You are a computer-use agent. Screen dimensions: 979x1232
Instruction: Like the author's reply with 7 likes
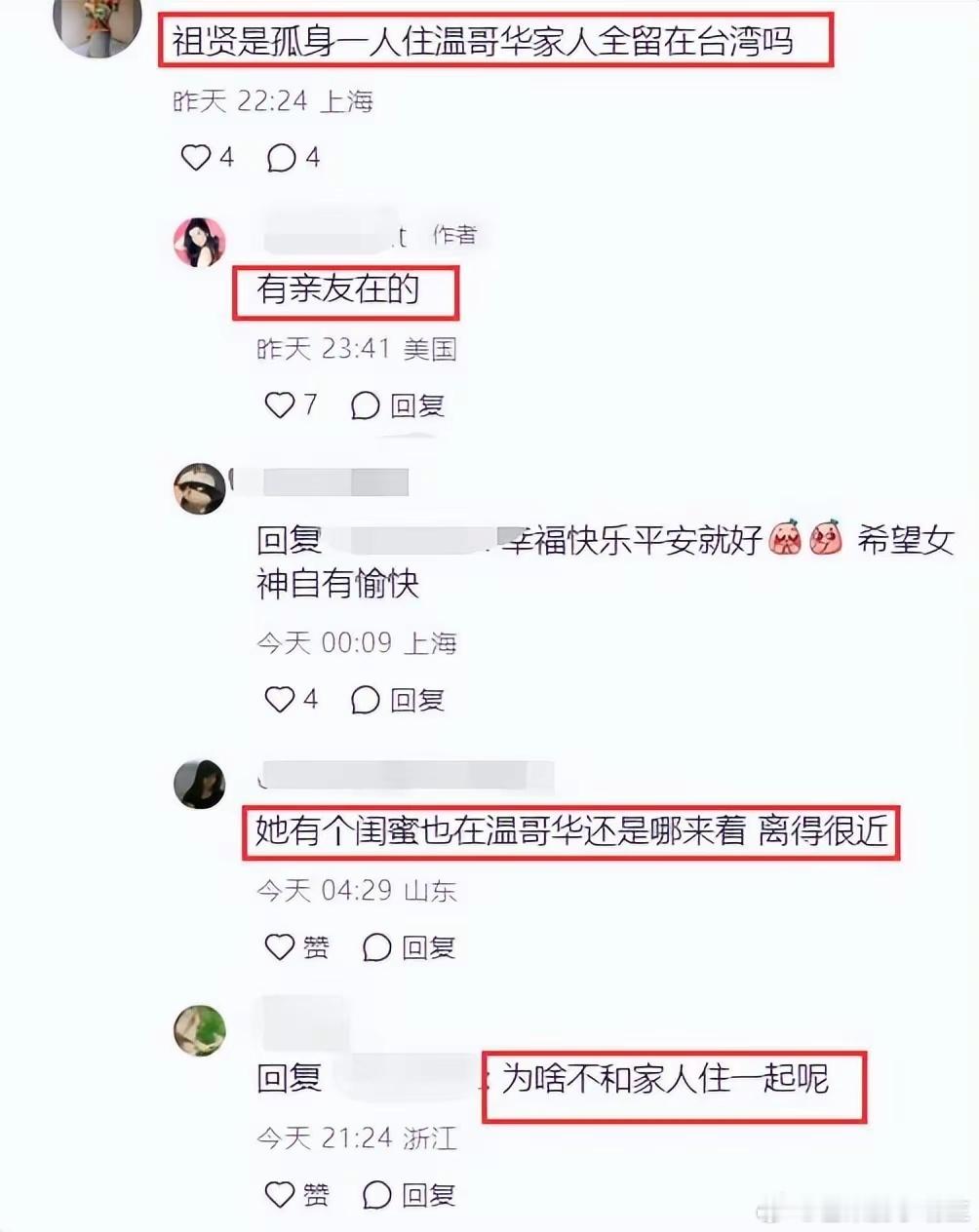point(280,404)
